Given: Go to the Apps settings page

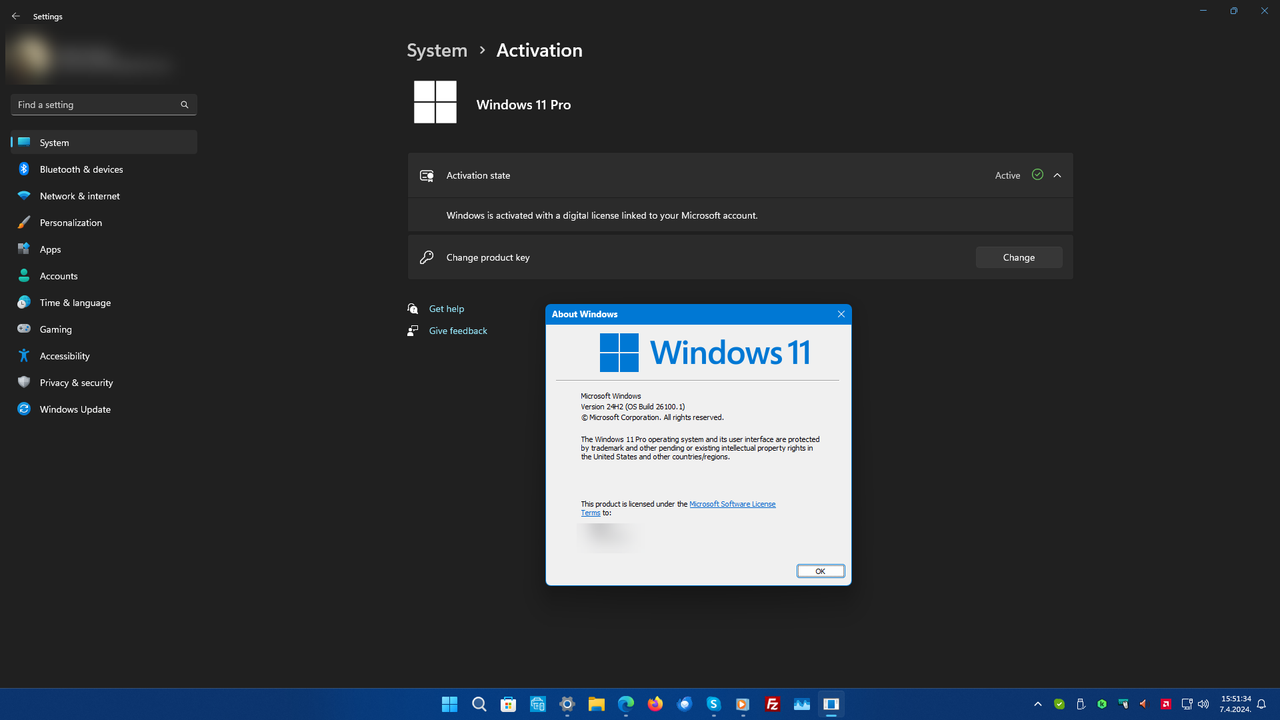Looking at the screenshot, I should click(x=104, y=249).
